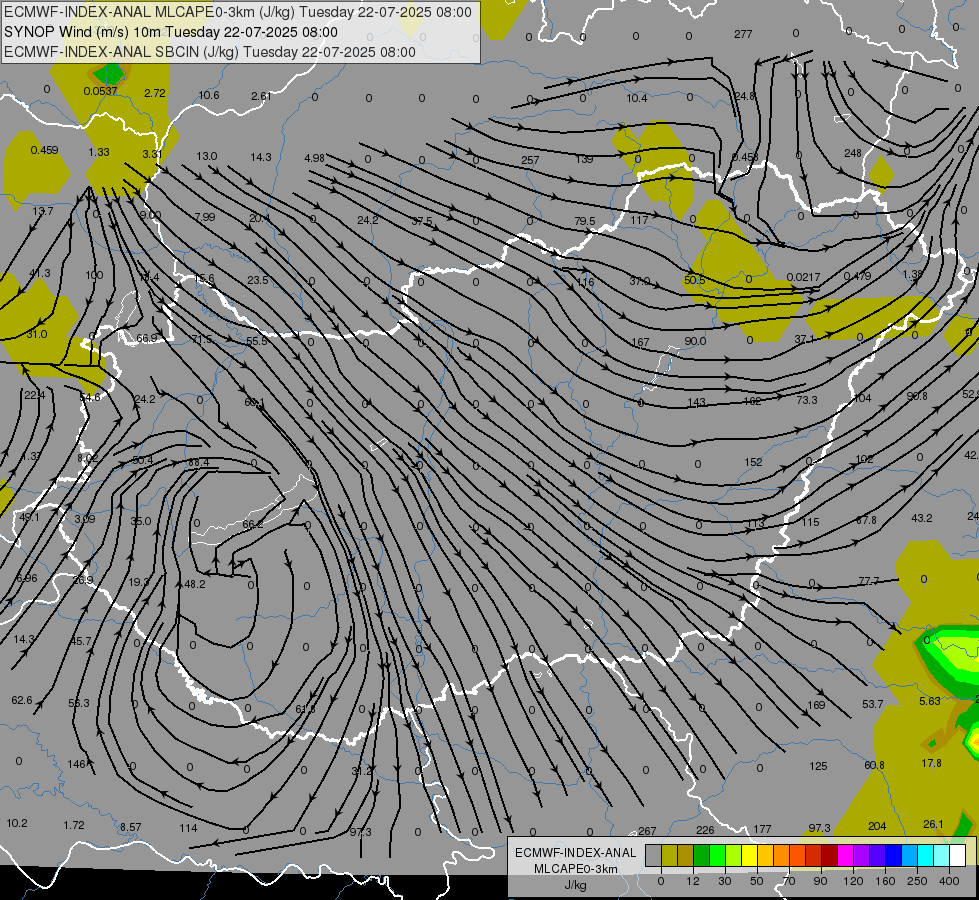Click the map value 66.2
The width and height of the screenshot is (979, 900).
click(x=252, y=524)
